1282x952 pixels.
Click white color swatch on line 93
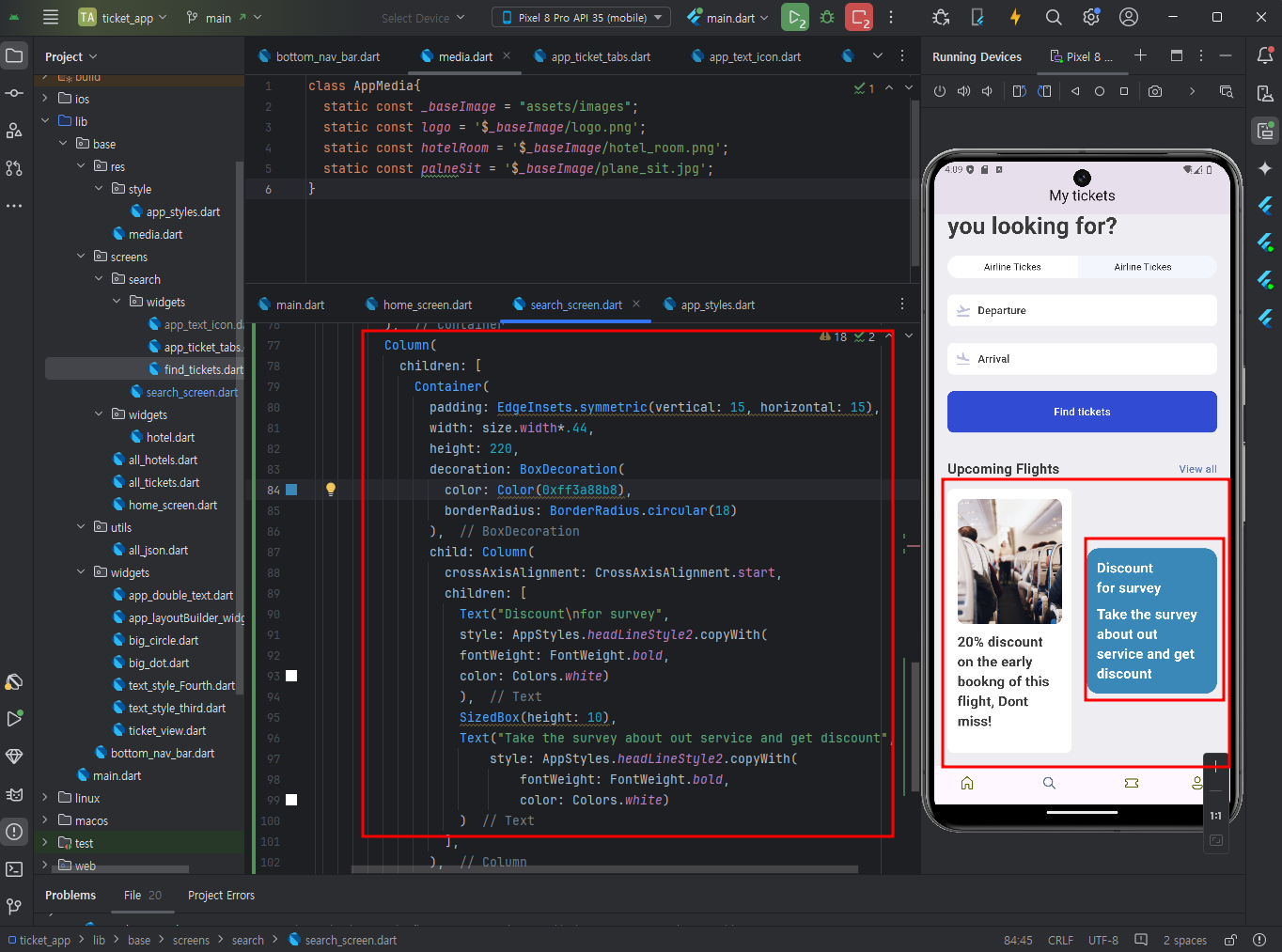pos(291,676)
